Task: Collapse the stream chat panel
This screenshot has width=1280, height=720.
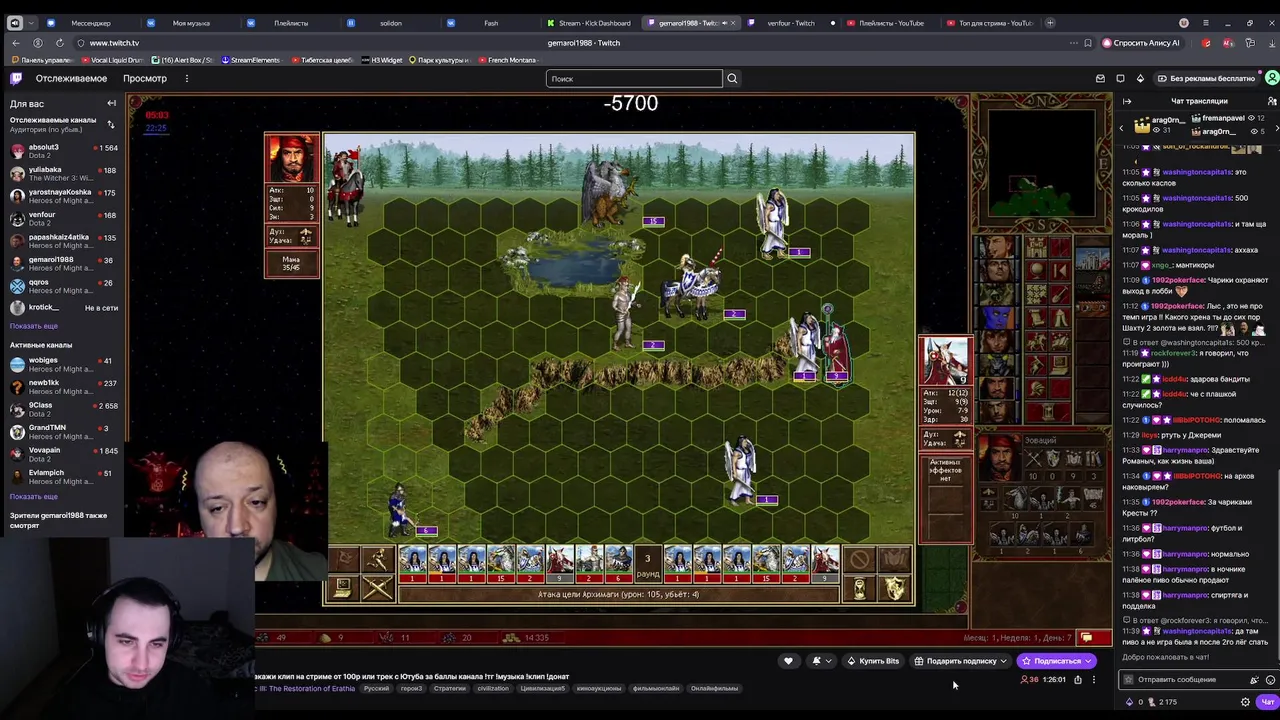Action: pos(1127,101)
